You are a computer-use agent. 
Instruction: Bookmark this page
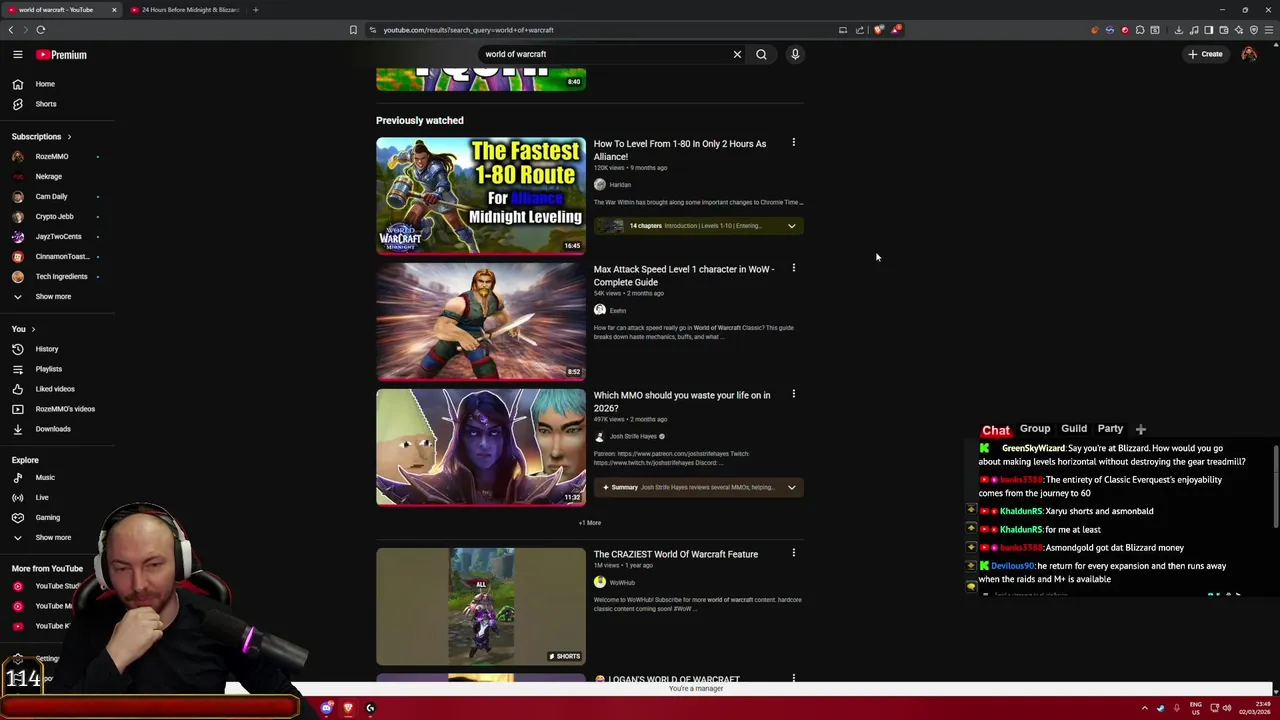click(x=353, y=30)
